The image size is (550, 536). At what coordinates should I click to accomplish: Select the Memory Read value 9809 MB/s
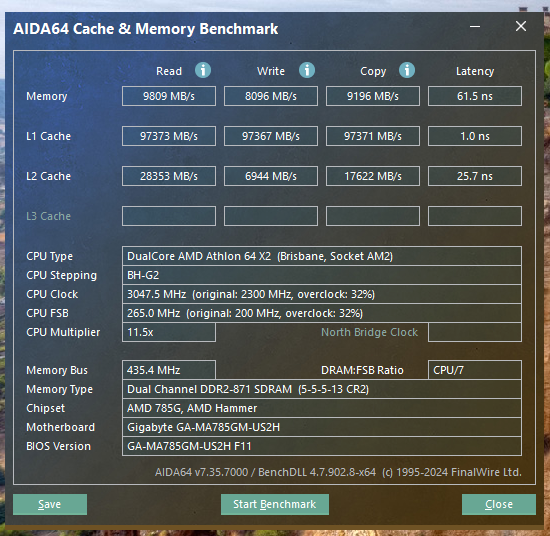(169, 96)
